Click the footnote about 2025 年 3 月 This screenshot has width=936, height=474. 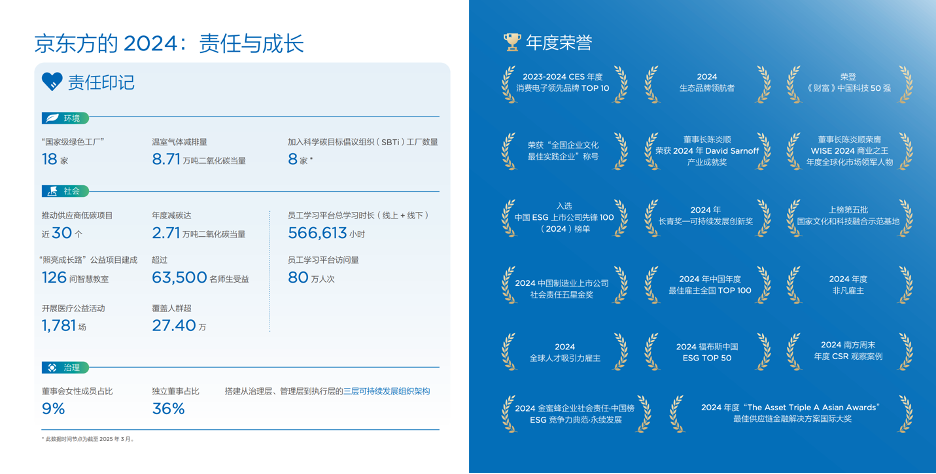pyautogui.click(x=88, y=439)
